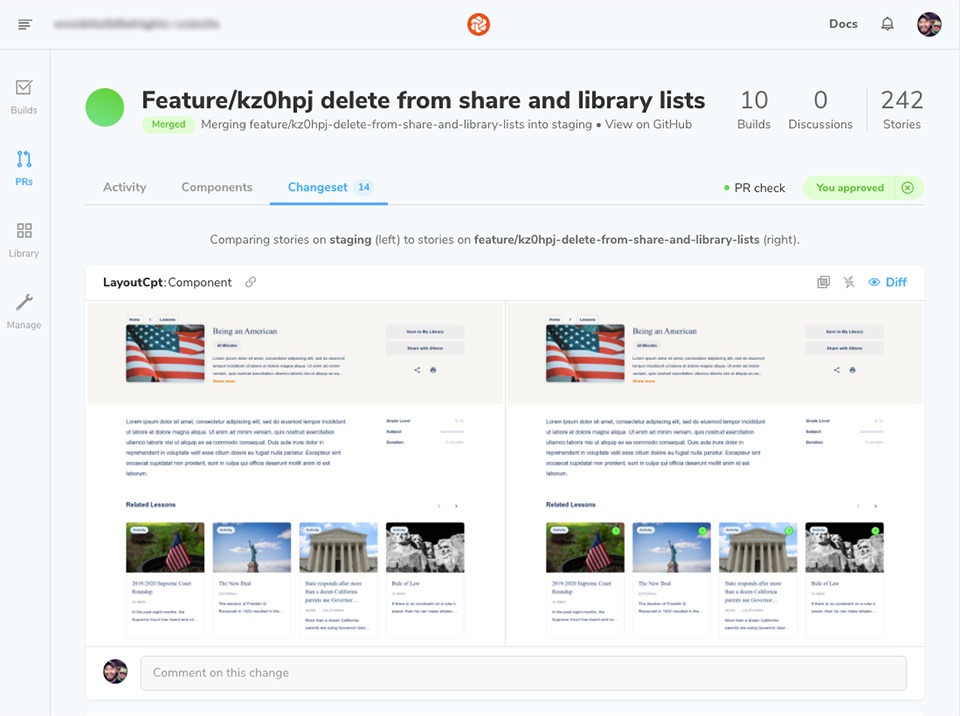This screenshot has width=960, height=716.
Task: Open the PR check status details
Action: click(754, 188)
